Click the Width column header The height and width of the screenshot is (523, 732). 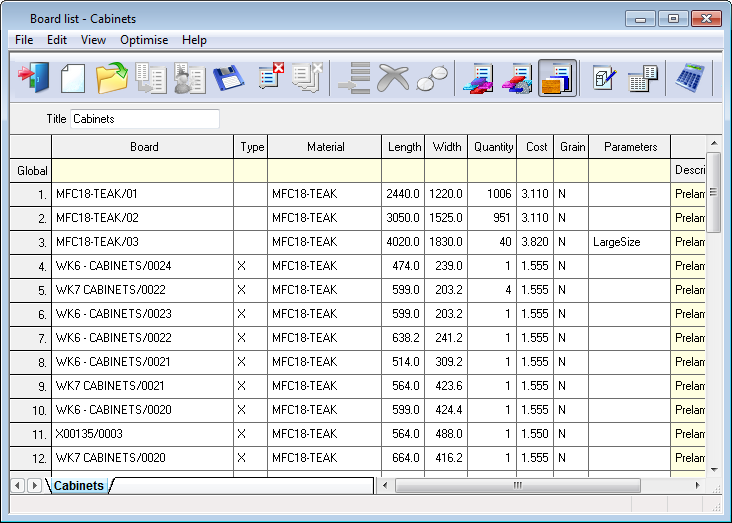tap(446, 147)
